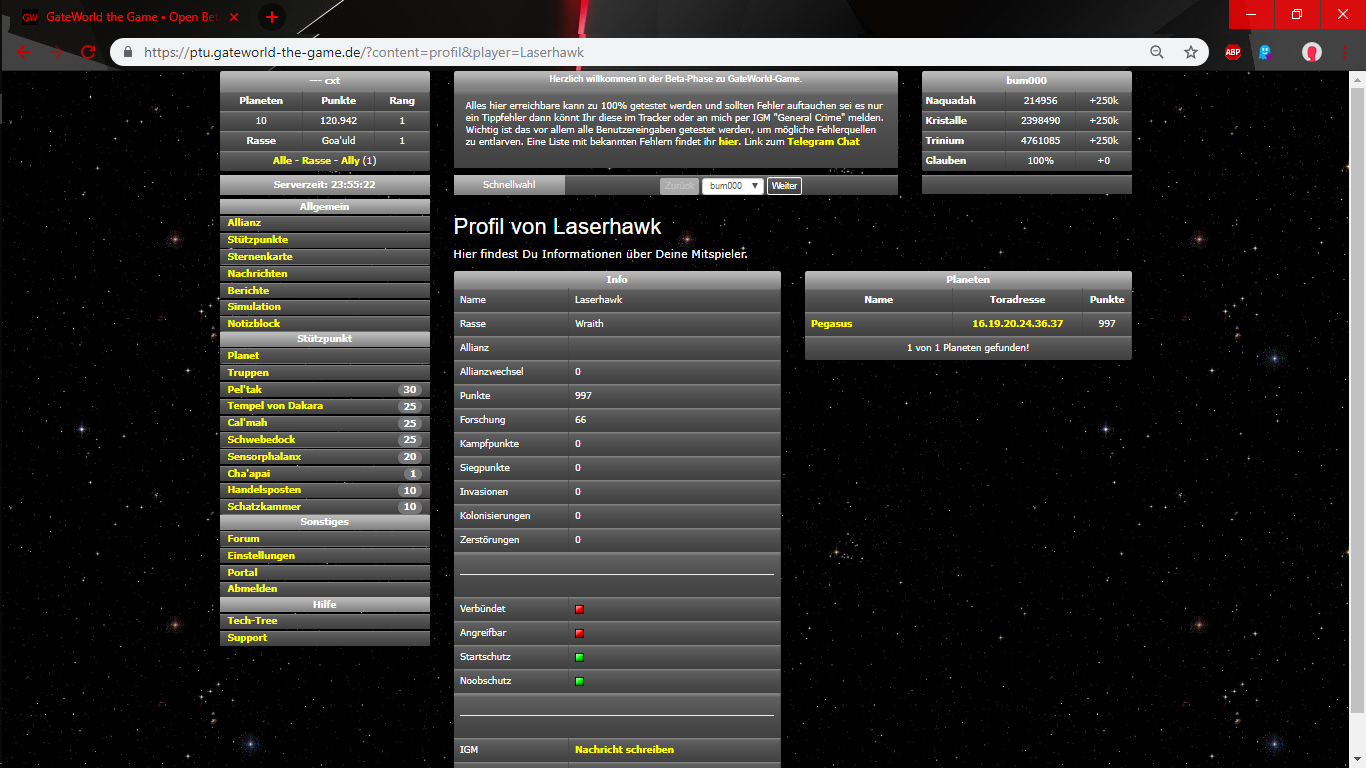Click the red Verbündet status indicator
Viewport: 1366px width, 768px height.
(x=579, y=609)
